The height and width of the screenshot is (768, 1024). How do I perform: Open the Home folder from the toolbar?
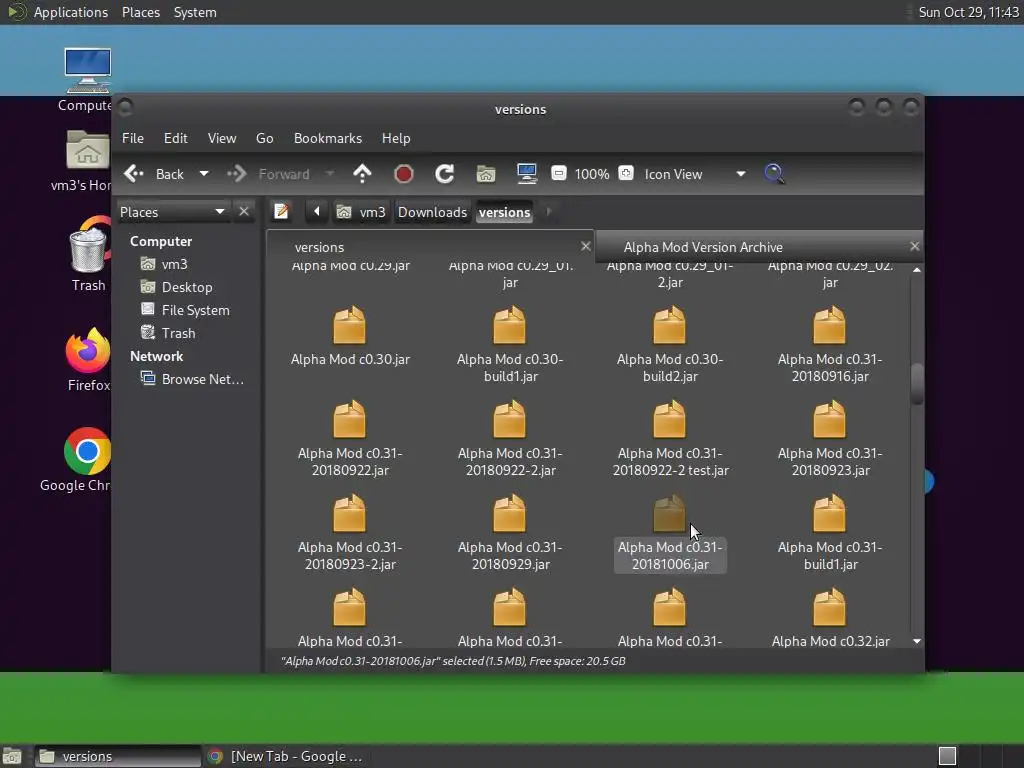coord(486,174)
